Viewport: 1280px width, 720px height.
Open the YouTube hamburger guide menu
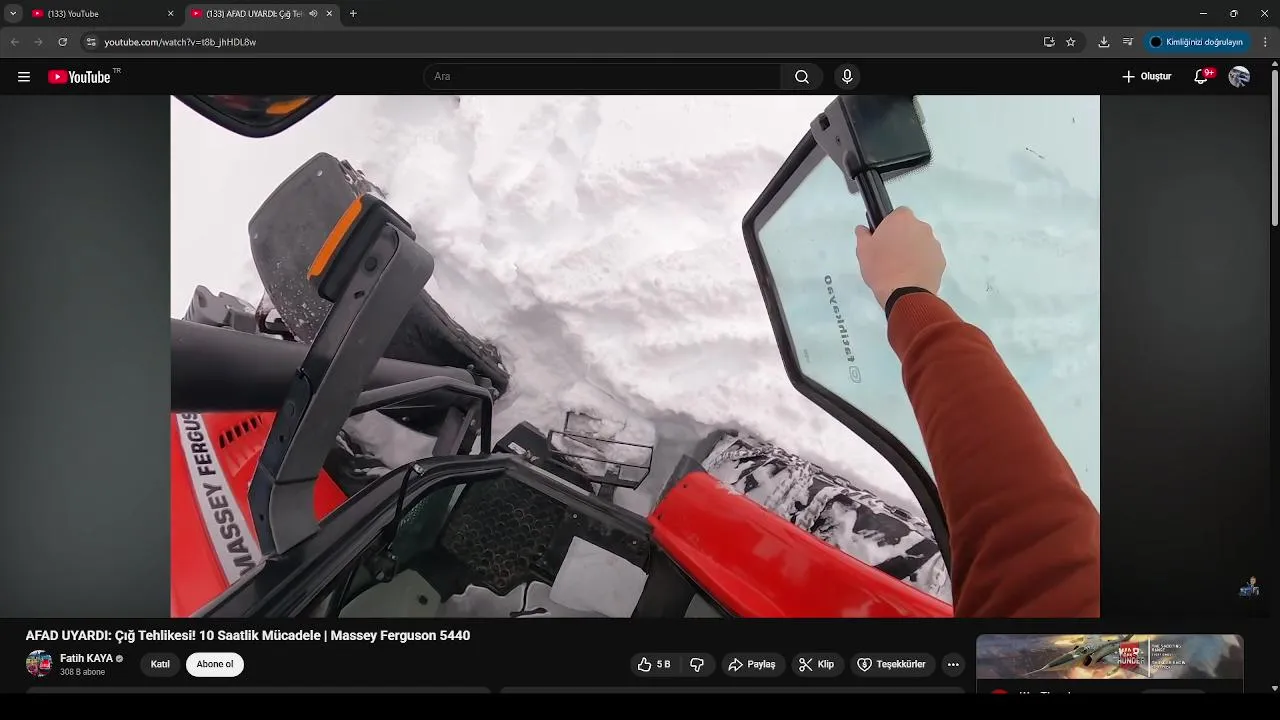(24, 77)
